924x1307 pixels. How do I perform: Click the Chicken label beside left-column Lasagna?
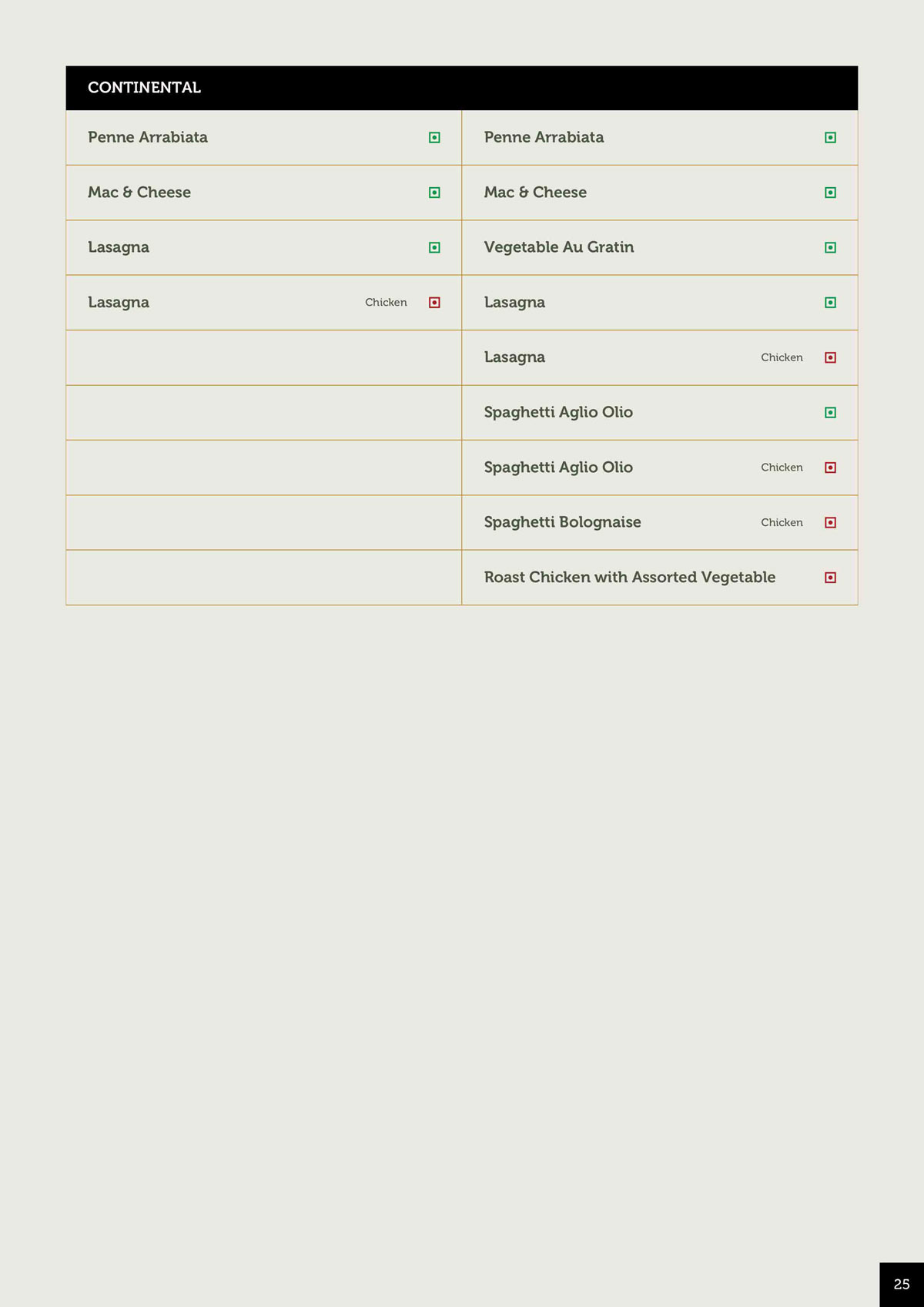coord(386,303)
